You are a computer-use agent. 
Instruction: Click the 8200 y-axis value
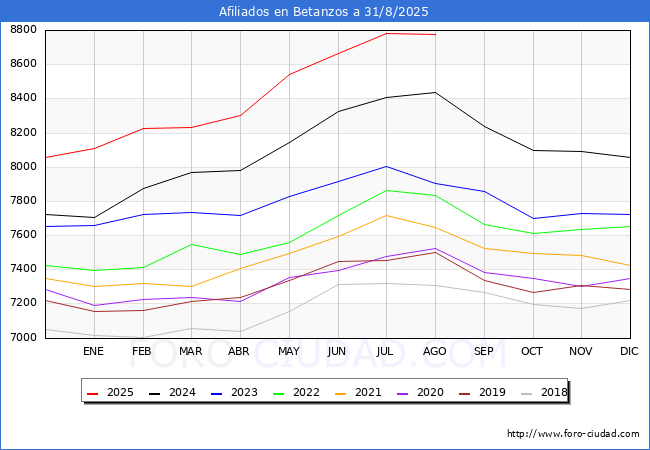(23, 133)
